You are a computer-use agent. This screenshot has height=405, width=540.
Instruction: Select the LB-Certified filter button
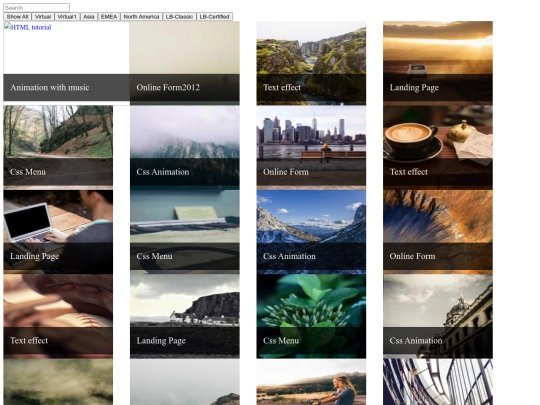[x=214, y=17]
